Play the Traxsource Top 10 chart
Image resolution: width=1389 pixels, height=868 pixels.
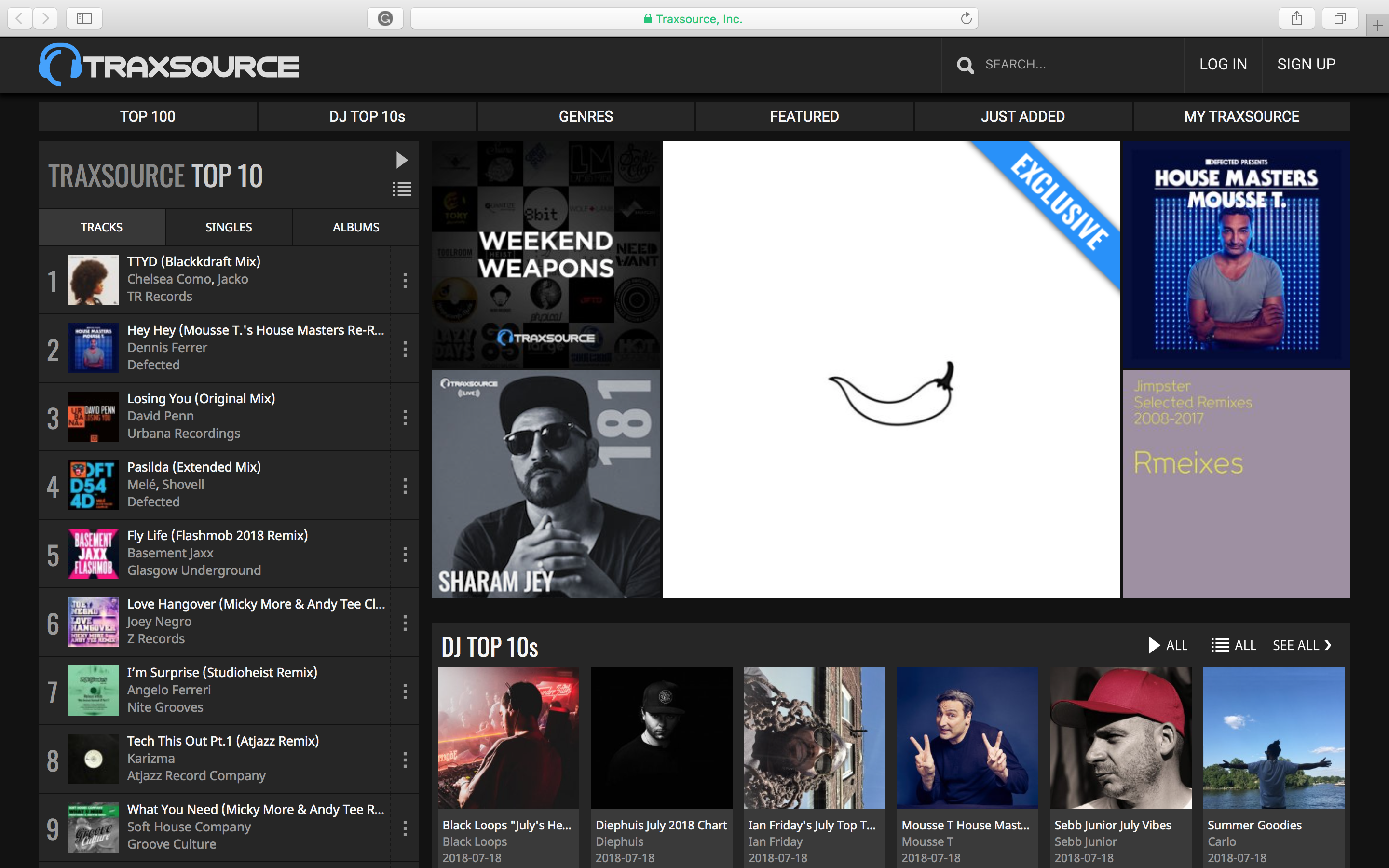coord(402,160)
